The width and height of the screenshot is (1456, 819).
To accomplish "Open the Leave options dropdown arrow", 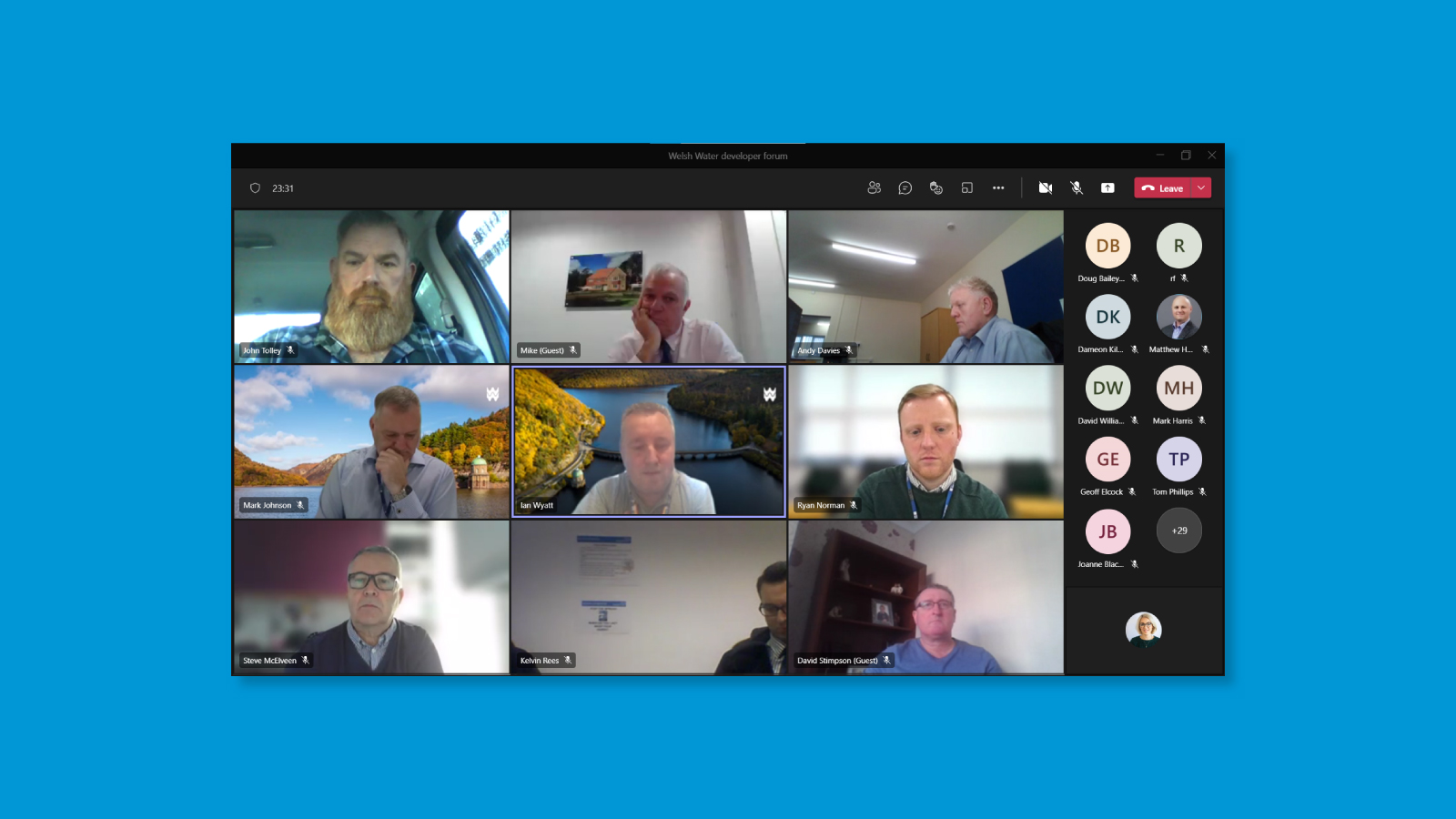I will [x=1201, y=187].
